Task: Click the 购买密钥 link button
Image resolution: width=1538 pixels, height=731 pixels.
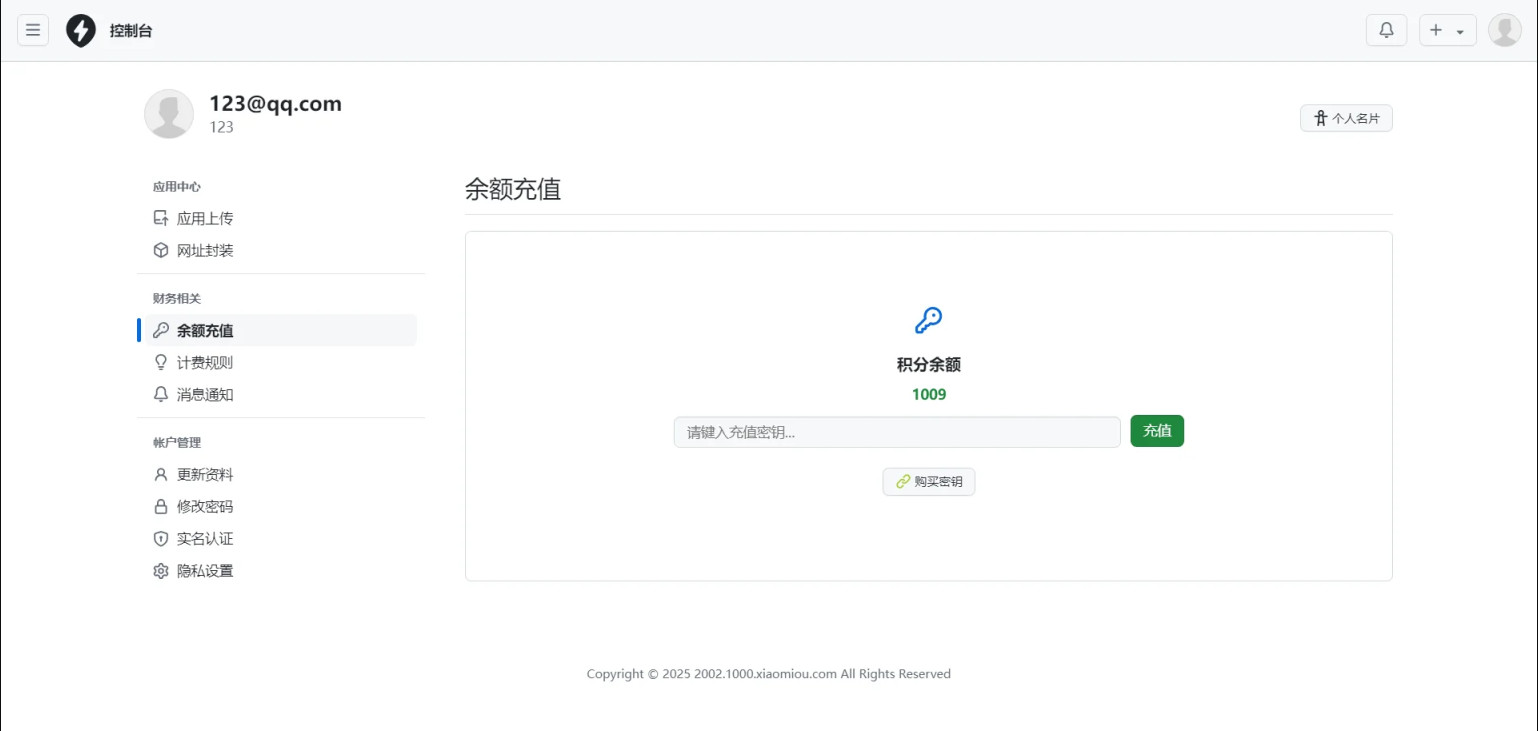Action: click(928, 481)
